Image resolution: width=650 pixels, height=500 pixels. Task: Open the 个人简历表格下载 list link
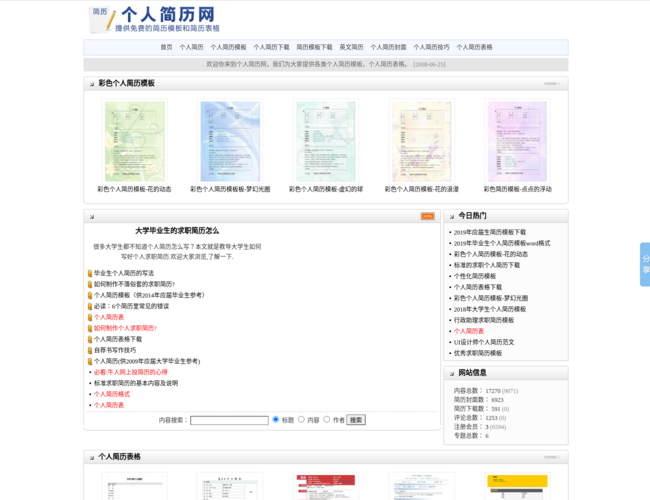tap(118, 339)
